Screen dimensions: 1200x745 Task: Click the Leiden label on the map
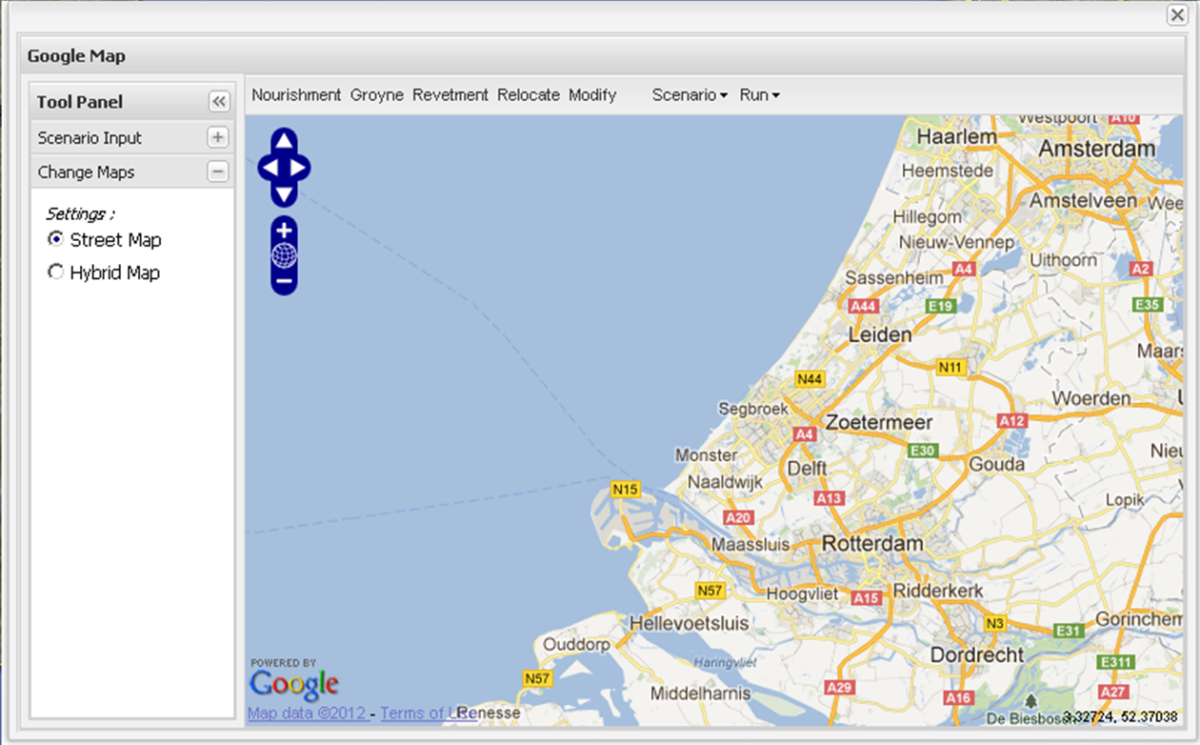point(880,335)
